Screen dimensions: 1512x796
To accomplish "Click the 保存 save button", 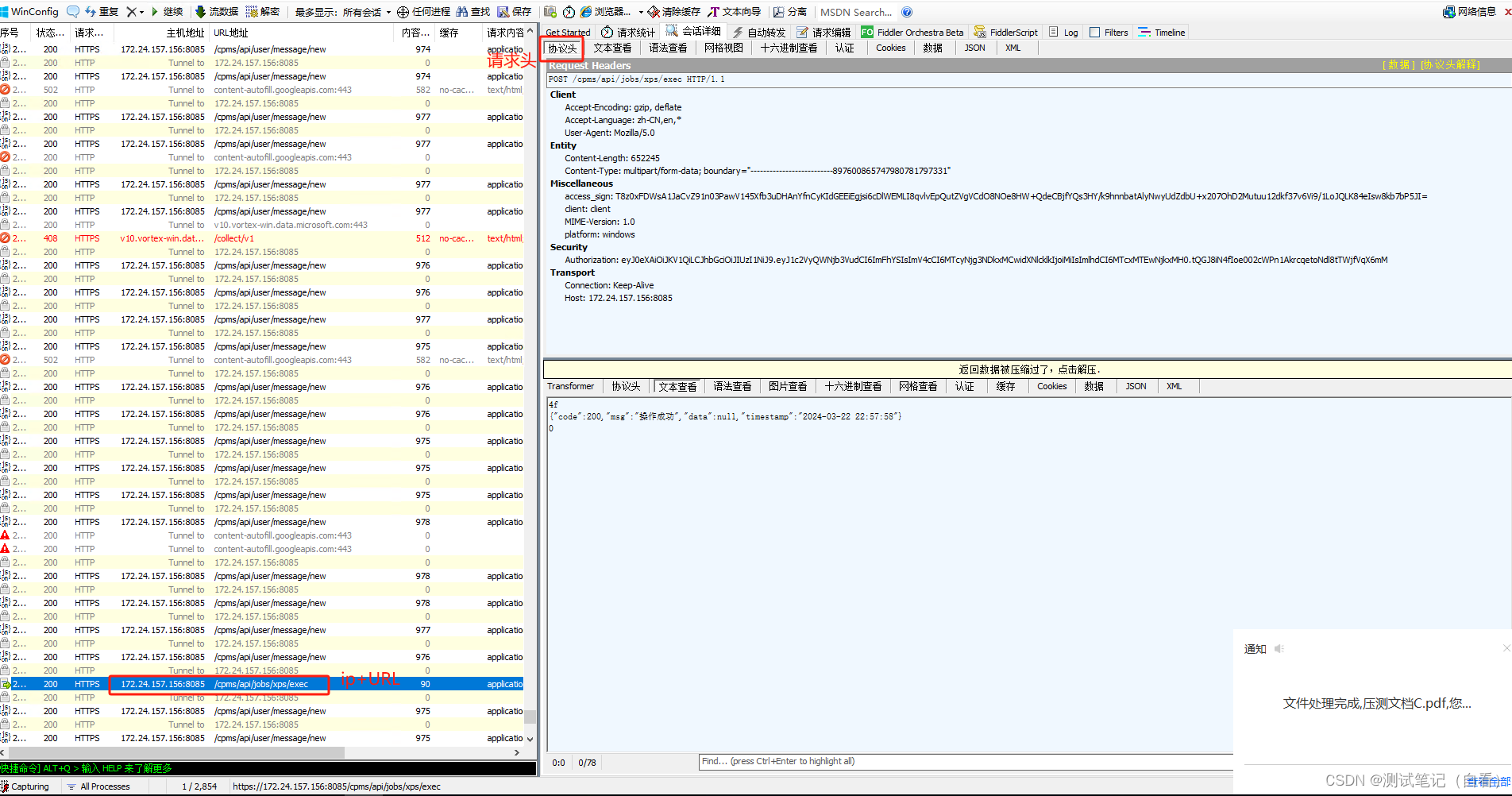I will pos(515,12).
